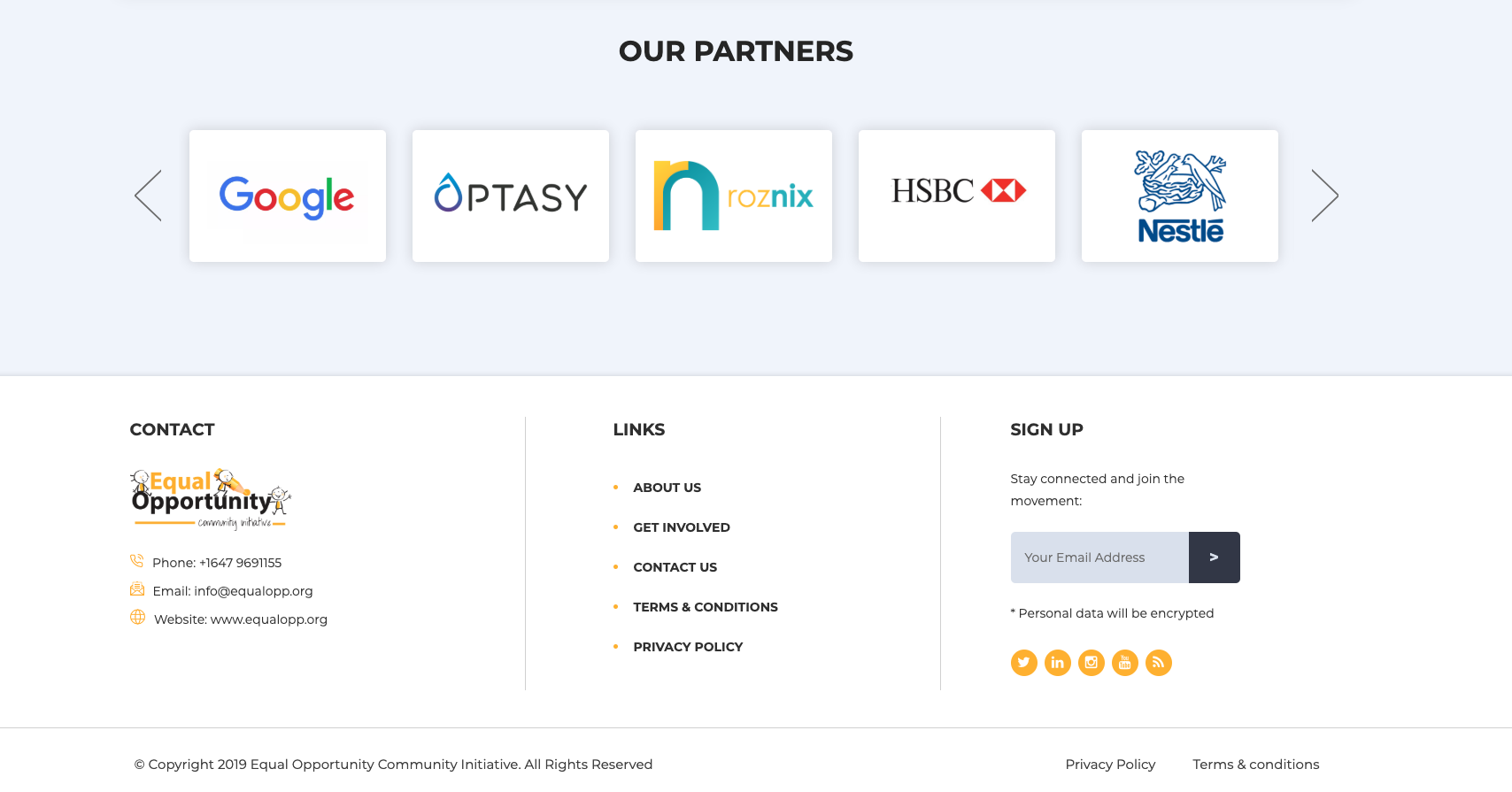Image resolution: width=1512 pixels, height=792 pixels.
Task: Select the Nestlé partner logo
Action: 1180,196
